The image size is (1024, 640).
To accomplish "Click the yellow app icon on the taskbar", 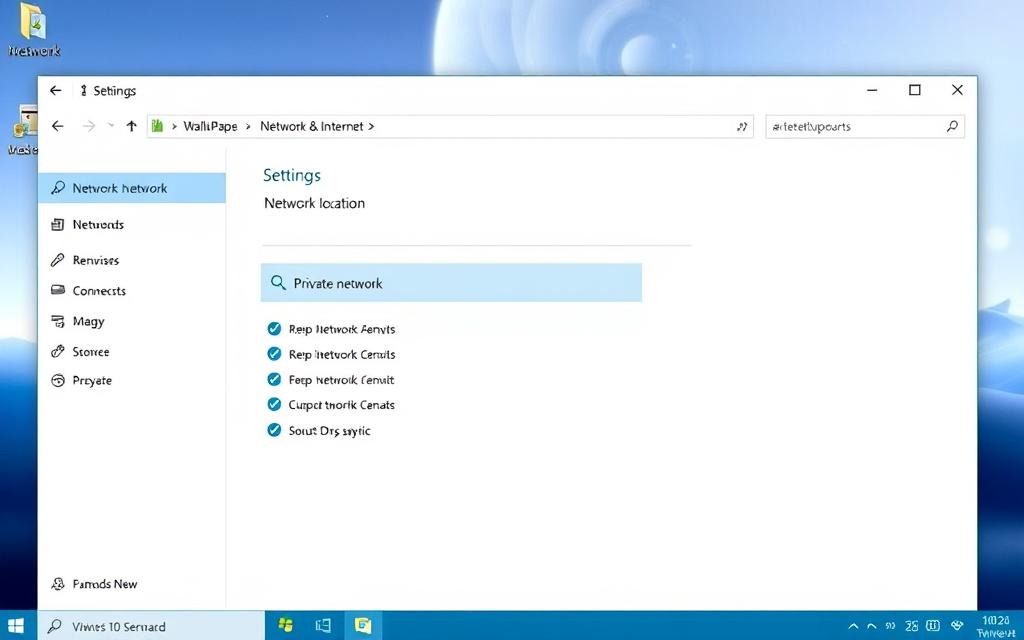I will tap(363, 626).
